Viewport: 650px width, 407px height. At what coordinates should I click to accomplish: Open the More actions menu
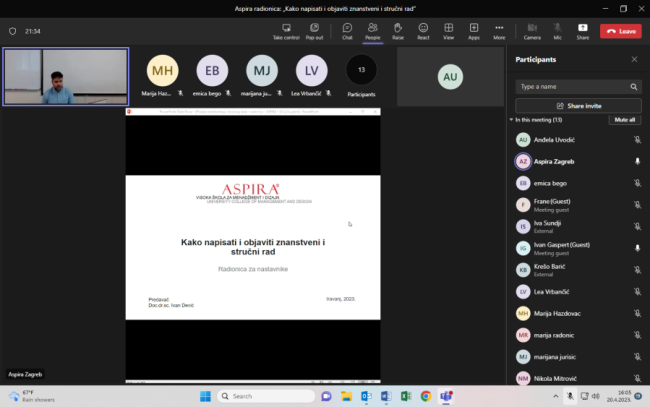click(x=499, y=30)
